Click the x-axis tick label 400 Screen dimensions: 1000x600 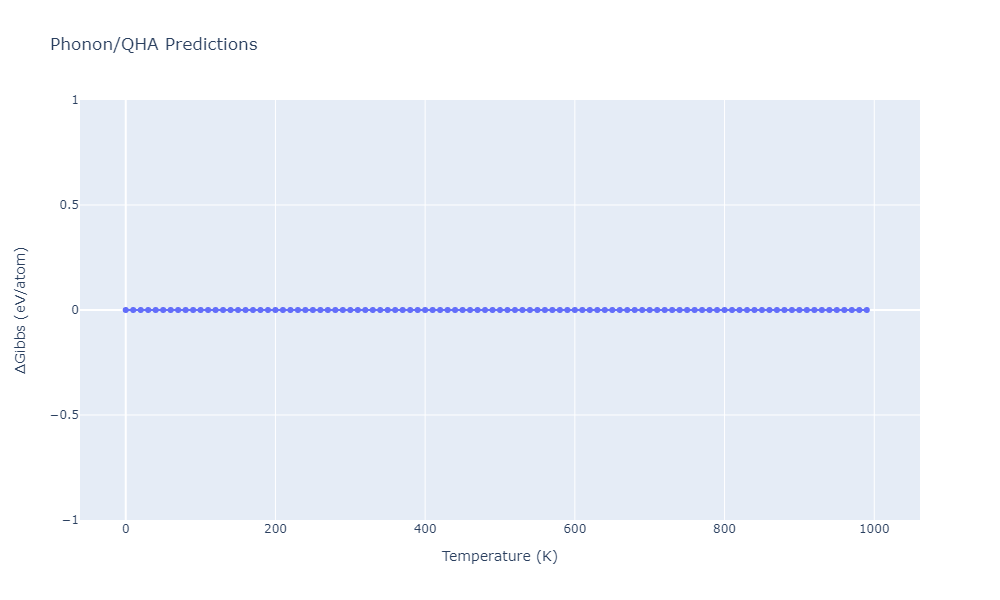[425, 529]
